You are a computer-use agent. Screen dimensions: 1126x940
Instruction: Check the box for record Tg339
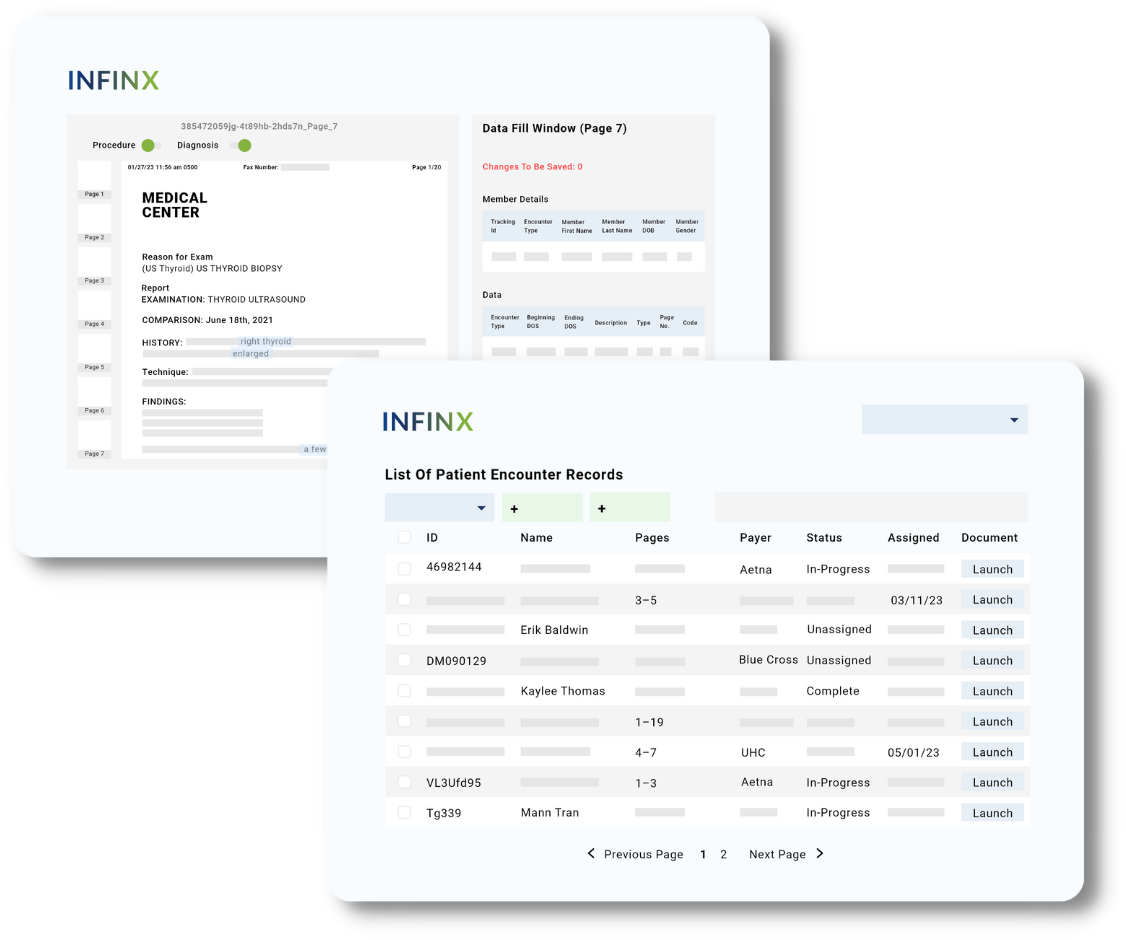[404, 812]
